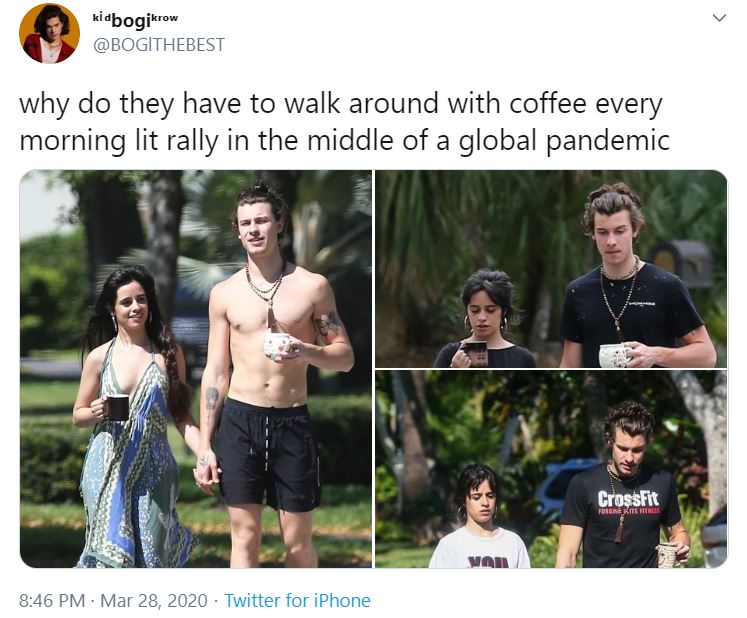
Task: Select the tweet text about coffee every morning
Action: [344, 122]
